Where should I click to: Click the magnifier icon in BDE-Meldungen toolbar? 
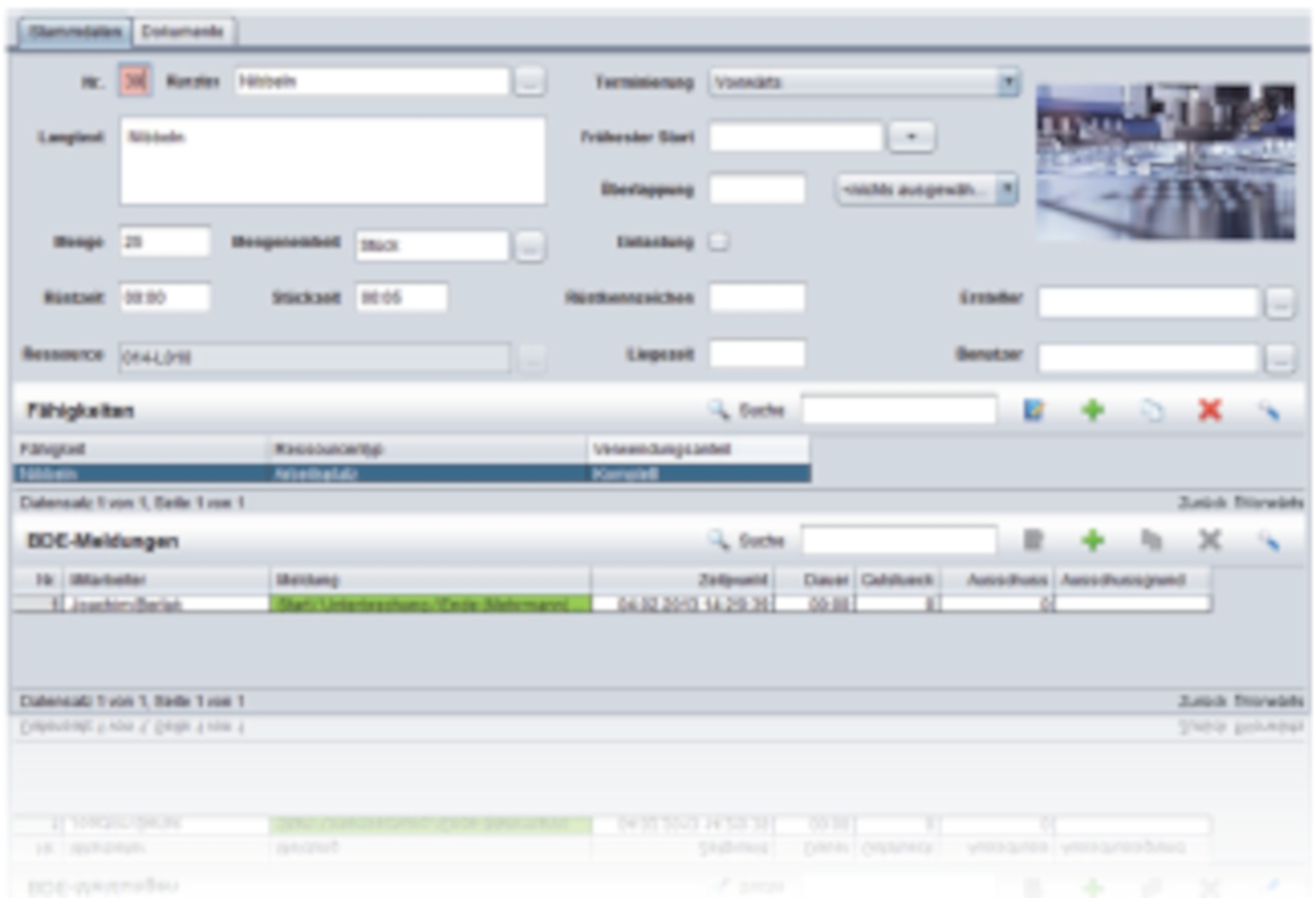[x=718, y=540]
